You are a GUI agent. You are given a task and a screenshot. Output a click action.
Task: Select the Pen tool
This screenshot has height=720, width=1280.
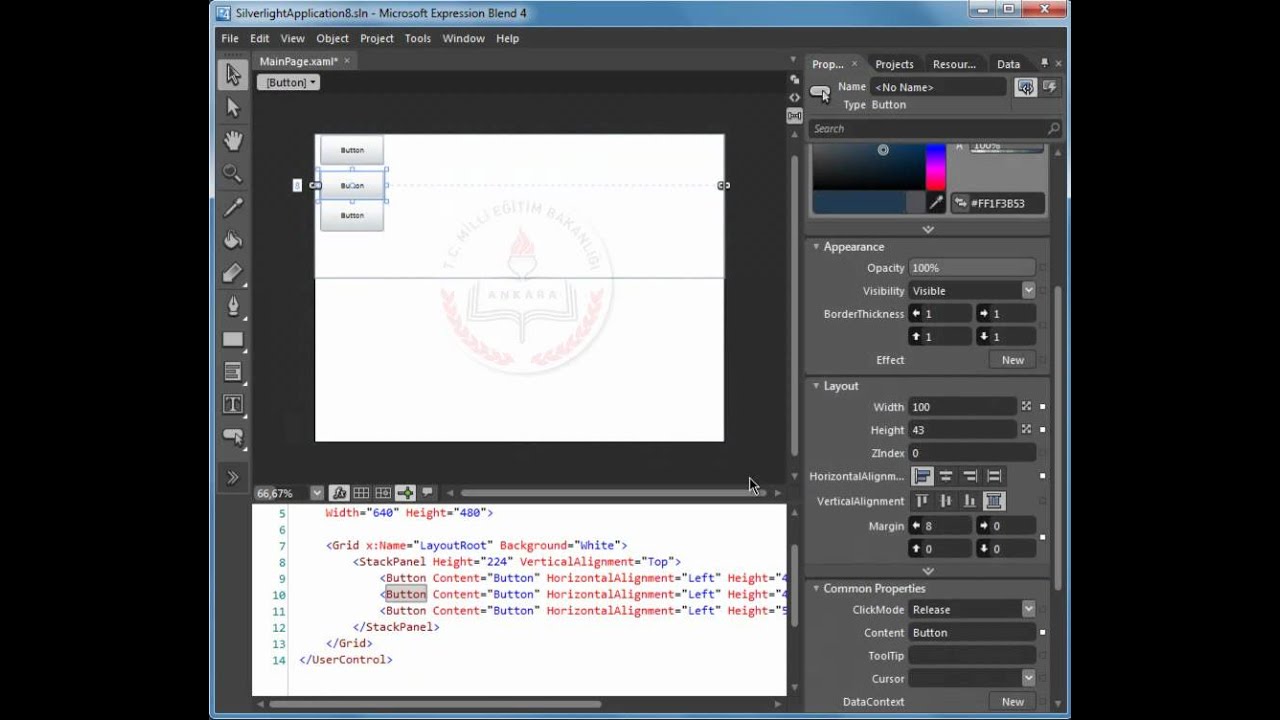[233, 306]
